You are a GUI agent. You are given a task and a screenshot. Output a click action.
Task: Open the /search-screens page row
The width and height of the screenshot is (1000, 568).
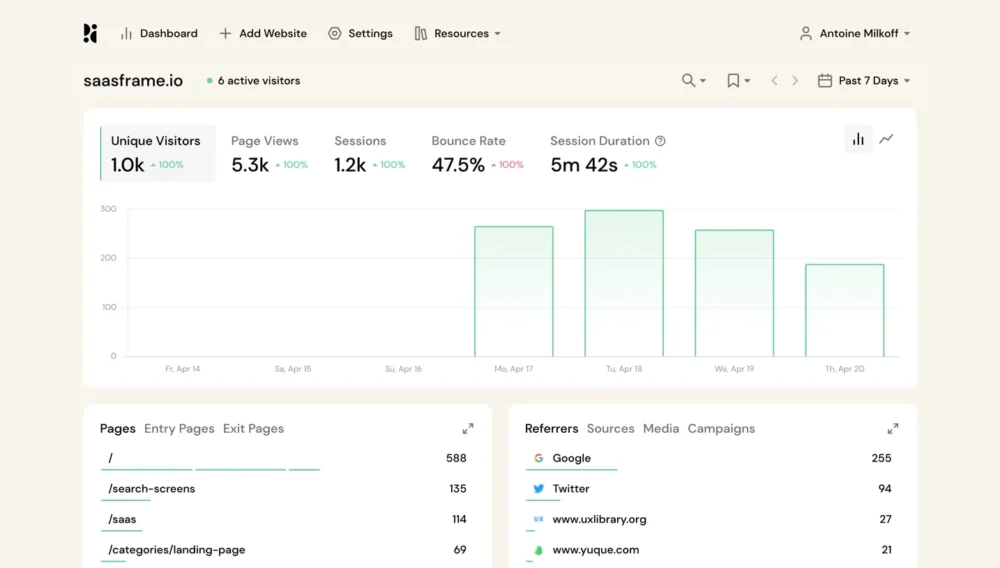pyautogui.click(x=152, y=489)
